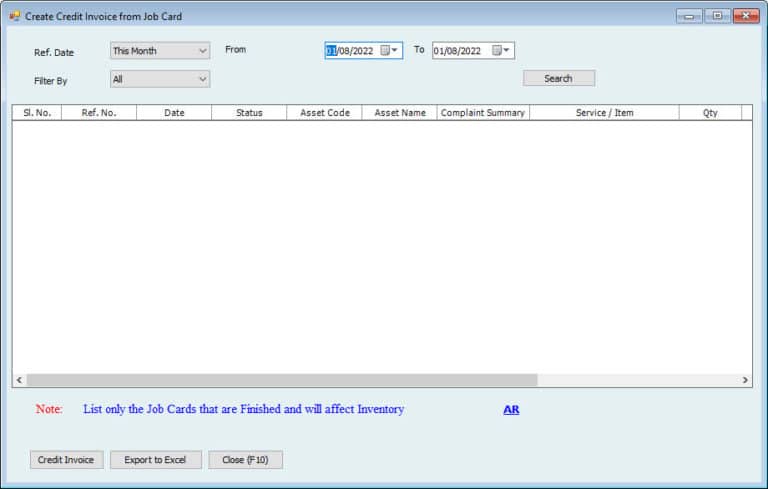
Task: Sort by Service / Item column header
Action: 604,113
